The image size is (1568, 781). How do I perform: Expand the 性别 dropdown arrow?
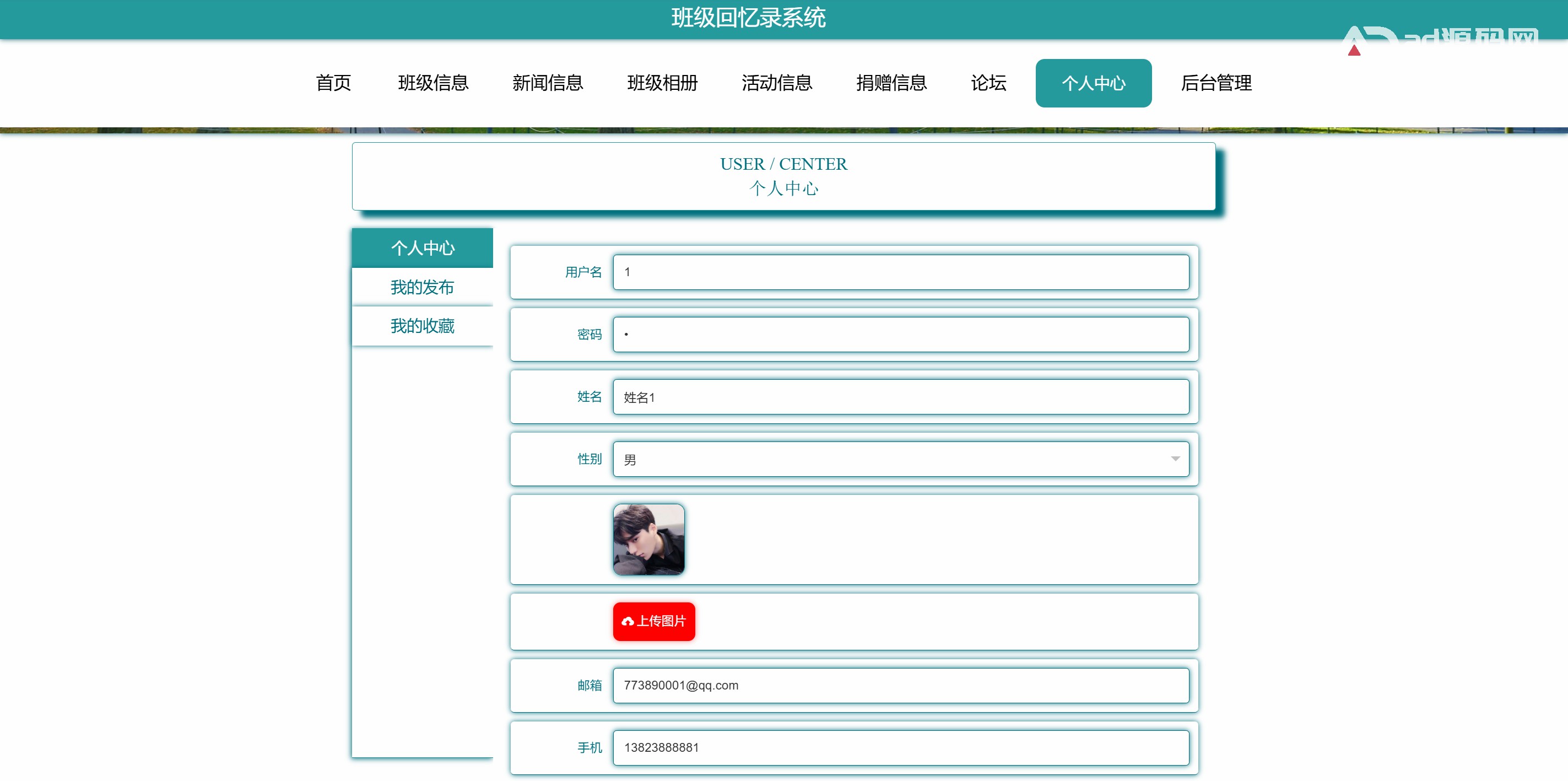[1175, 459]
